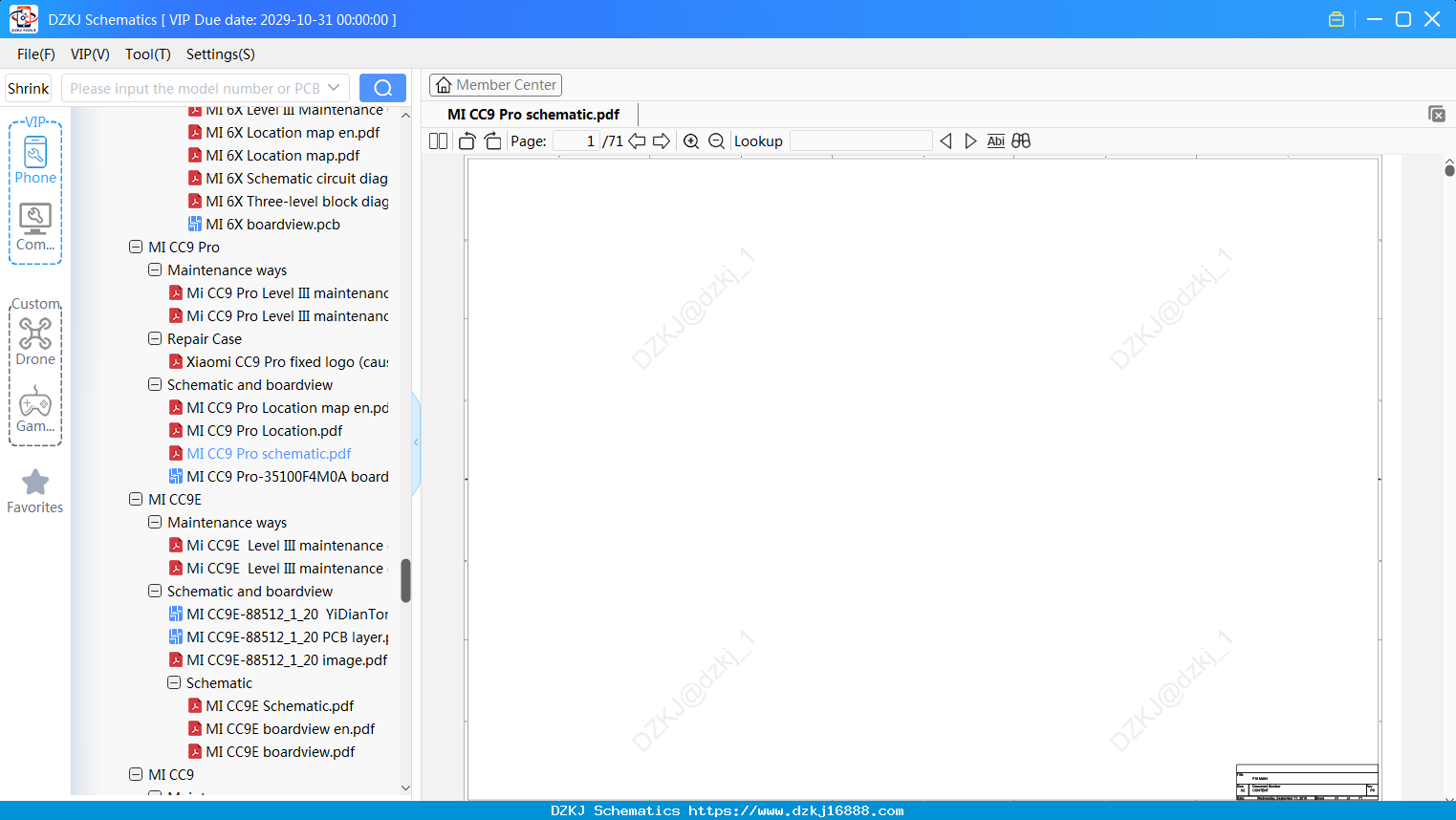This screenshot has height=820, width=1456.
Task: Toggle the Abi whole-word match icon
Action: (x=995, y=141)
